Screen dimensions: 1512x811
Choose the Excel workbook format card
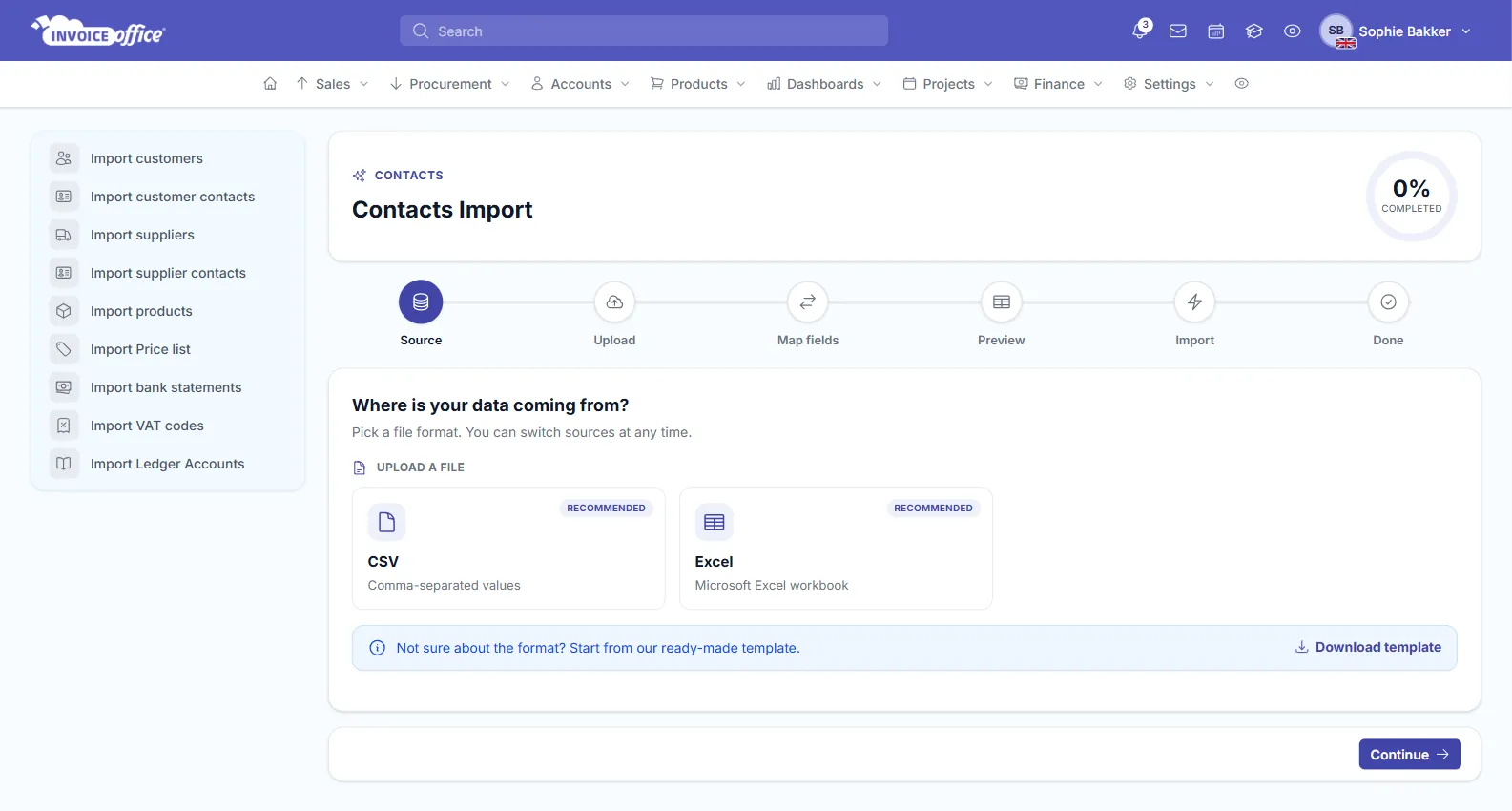(x=836, y=549)
